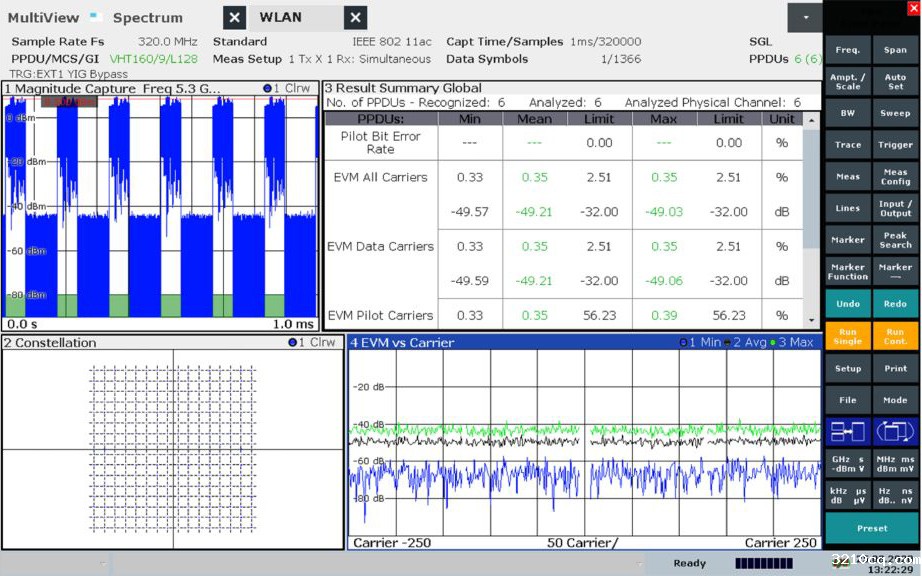The image size is (922, 576).
Task: Open the Input / Output softkey
Action: [895, 209]
